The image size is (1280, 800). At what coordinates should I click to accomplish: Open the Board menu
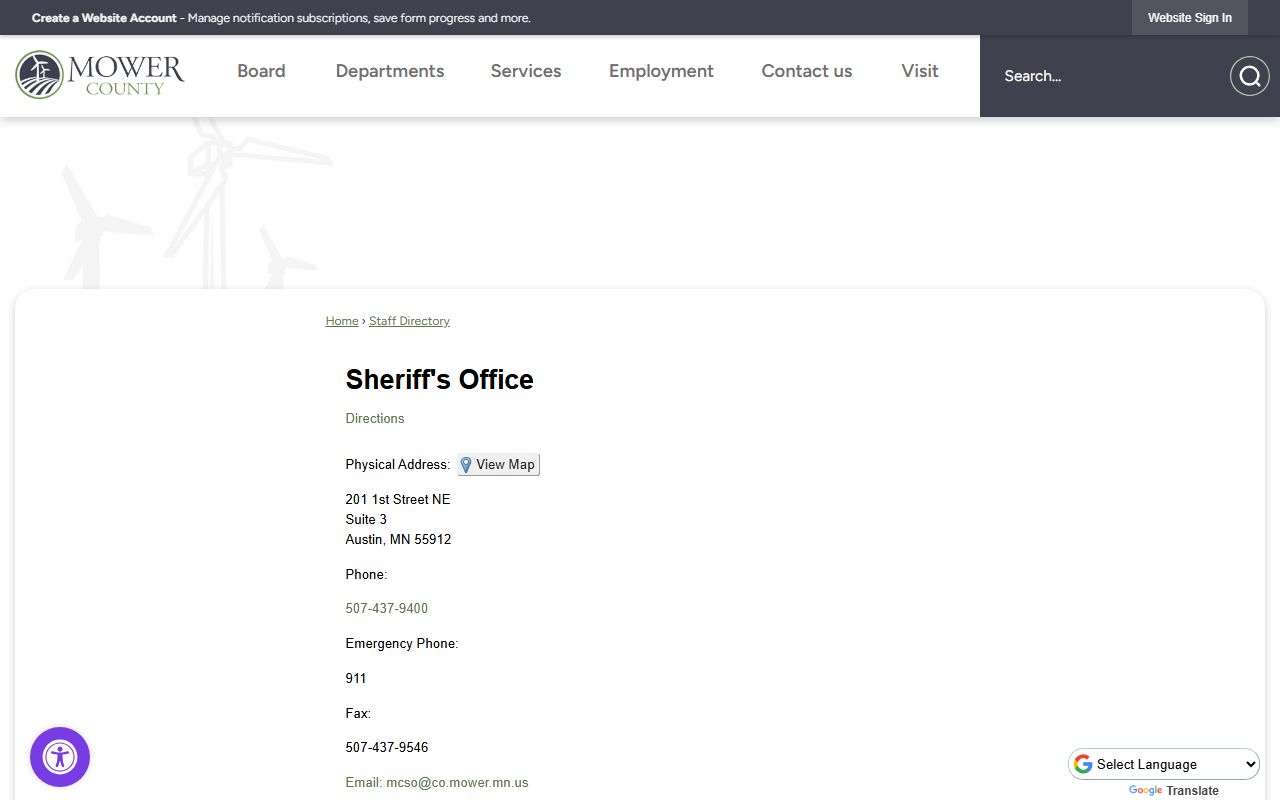(x=261, y=71)
